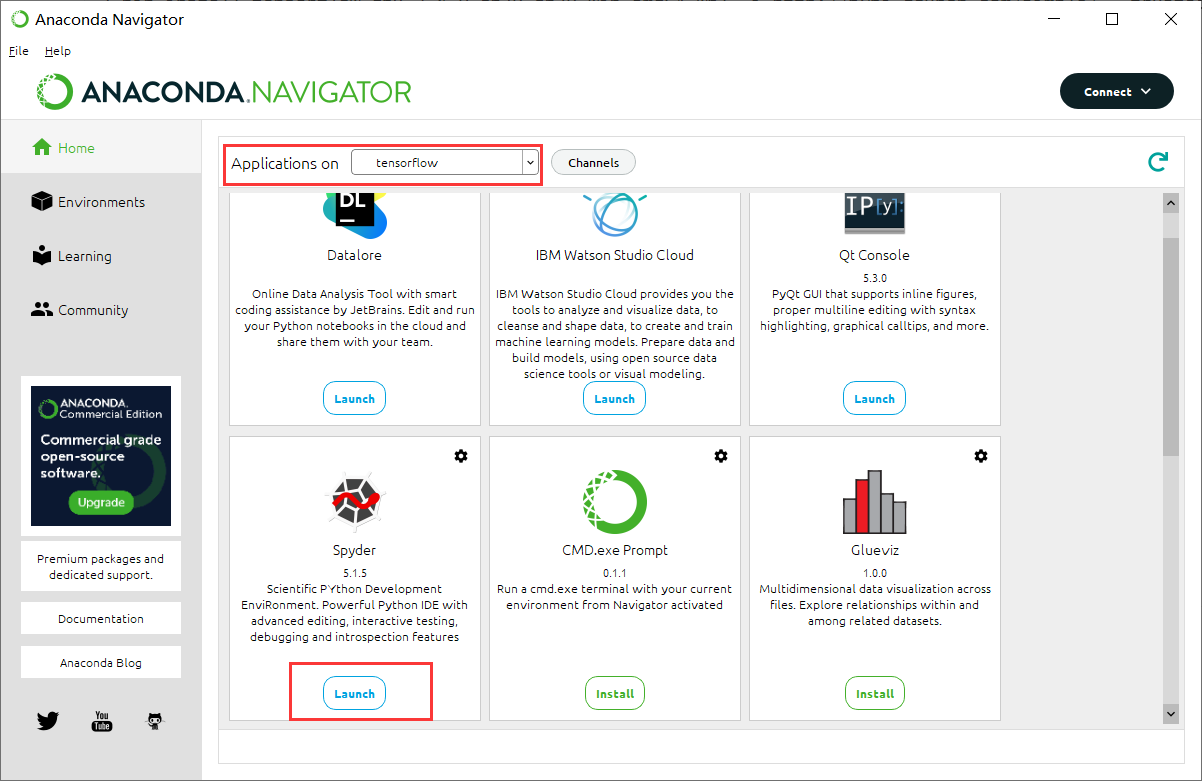Launch Spyder

click(355, 693)
